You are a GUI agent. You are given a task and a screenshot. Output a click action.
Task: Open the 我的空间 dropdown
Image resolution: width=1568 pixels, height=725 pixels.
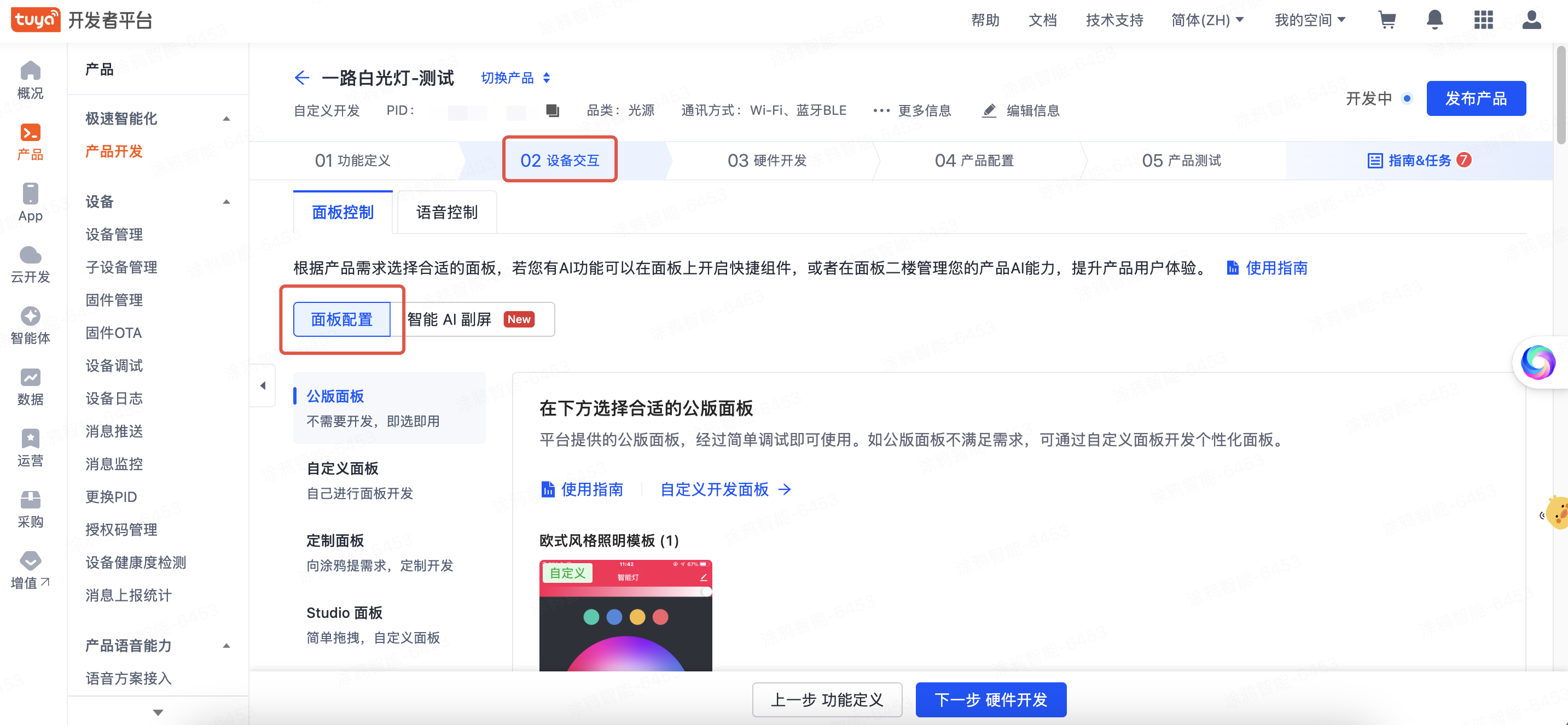point(1309,20)
